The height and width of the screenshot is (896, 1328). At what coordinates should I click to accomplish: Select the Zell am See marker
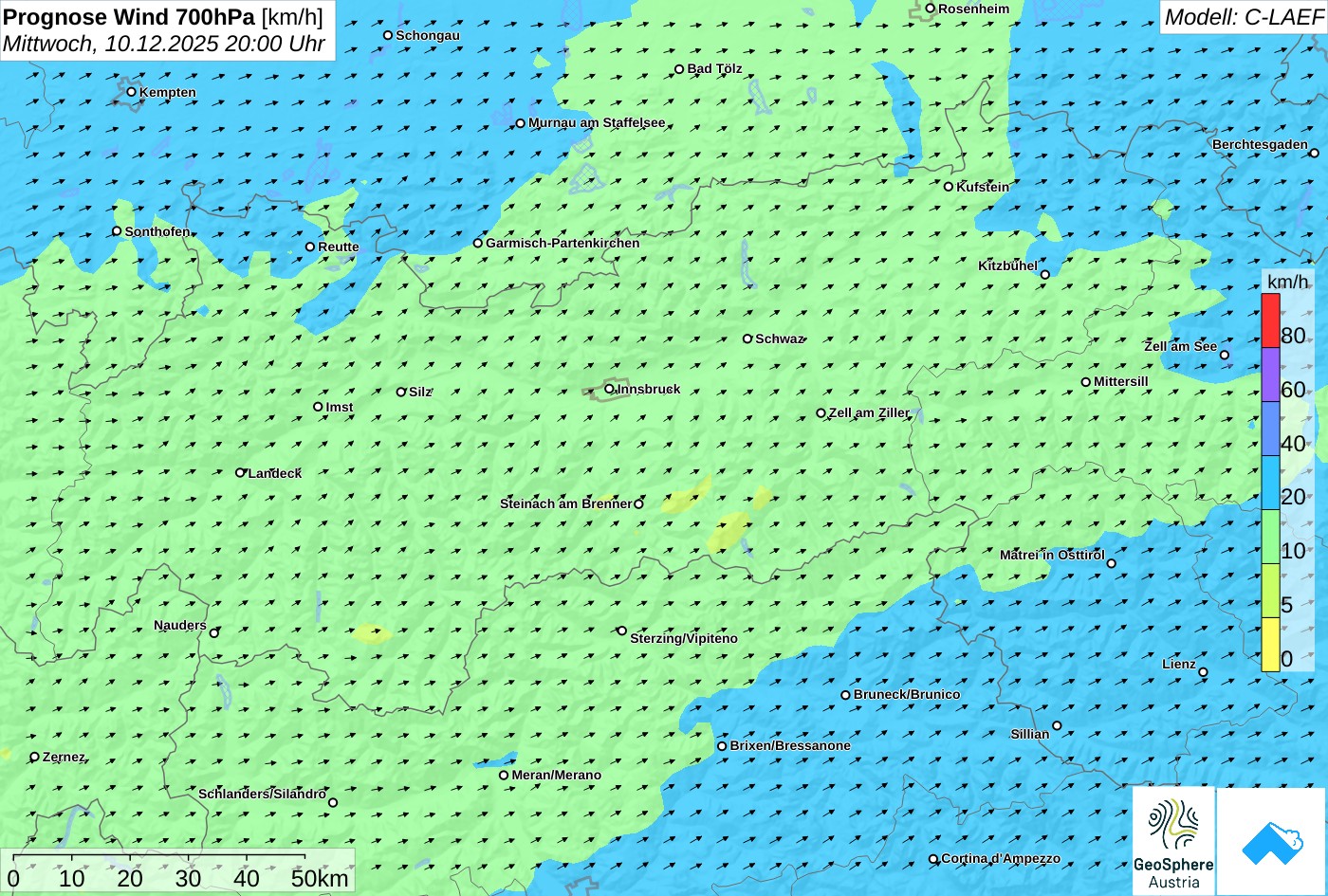click(1225, 356)
